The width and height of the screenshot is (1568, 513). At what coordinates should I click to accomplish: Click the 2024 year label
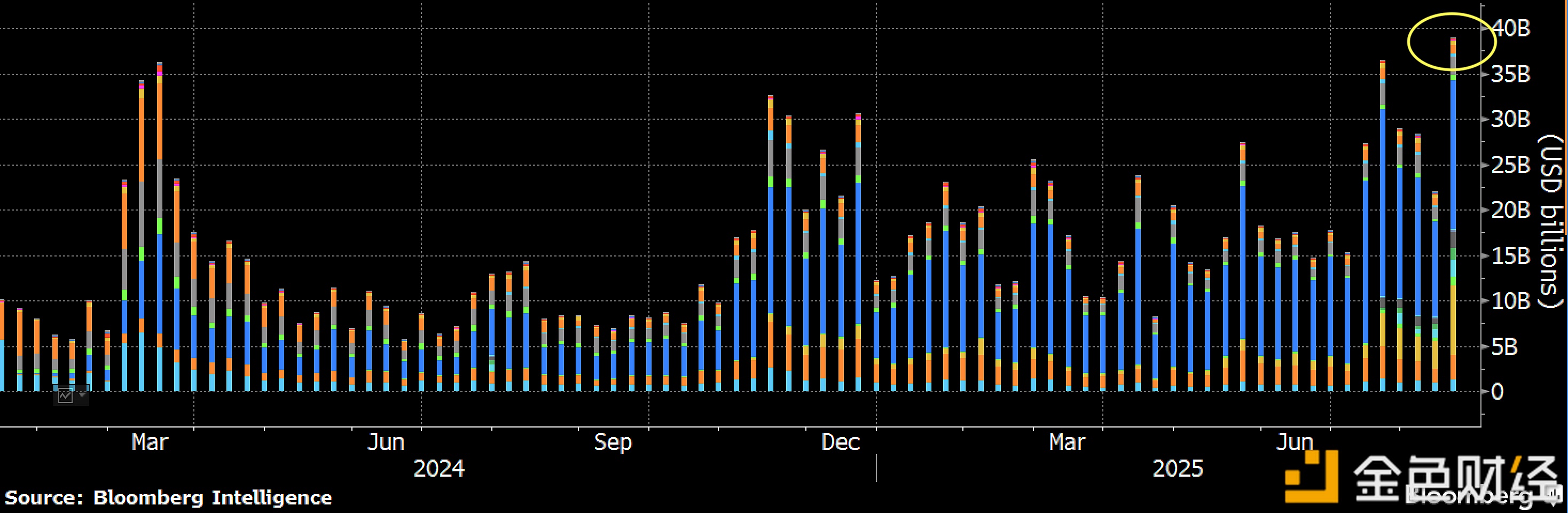(439, 469)
